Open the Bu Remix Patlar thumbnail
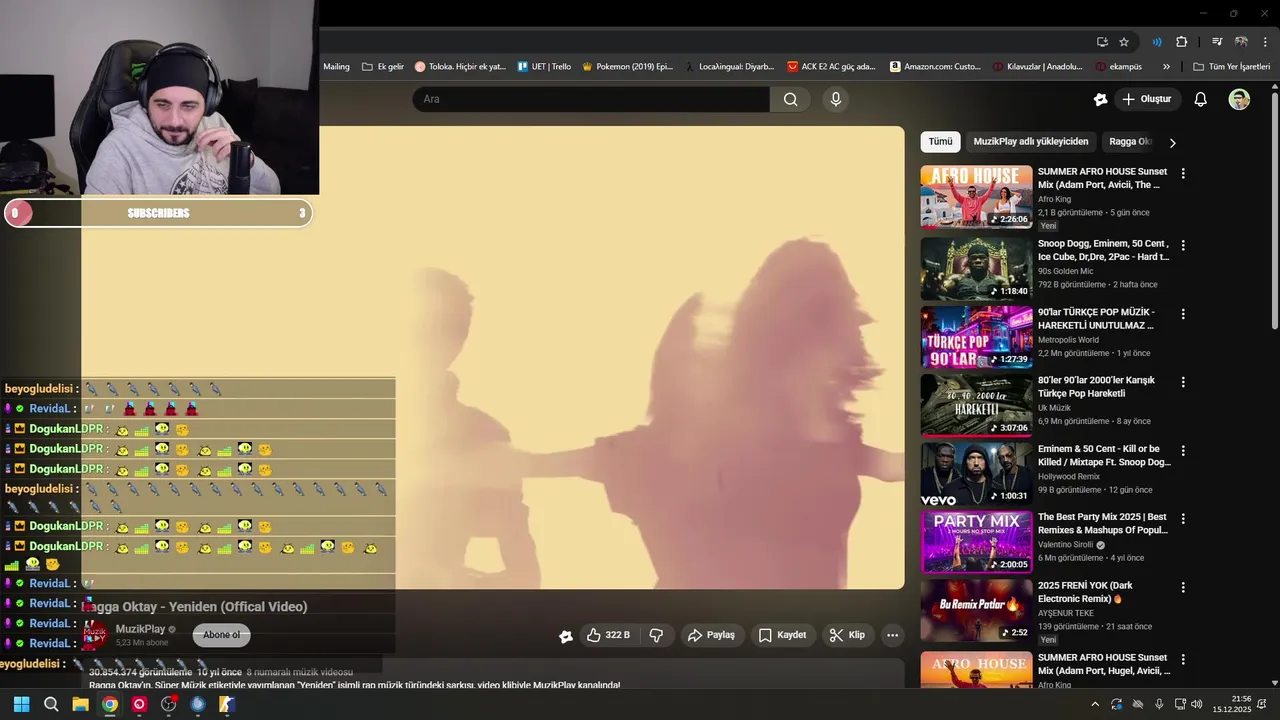1280x720 pixels. 976,610
